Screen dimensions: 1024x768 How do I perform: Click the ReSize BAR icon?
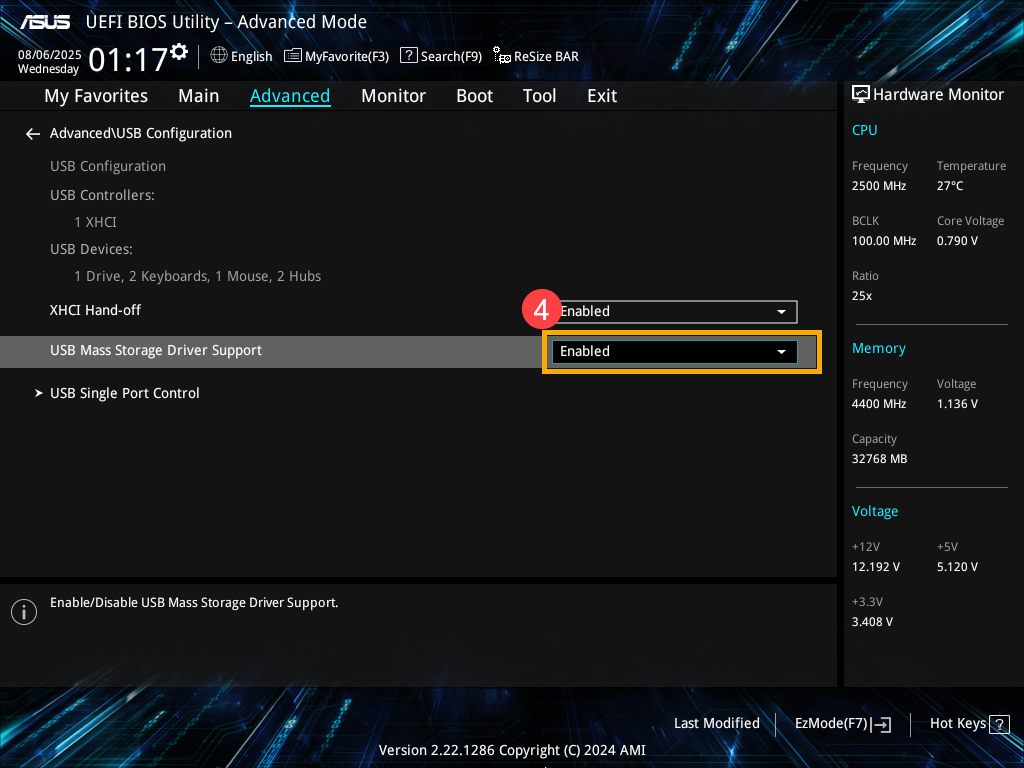(x=502, y=56)
